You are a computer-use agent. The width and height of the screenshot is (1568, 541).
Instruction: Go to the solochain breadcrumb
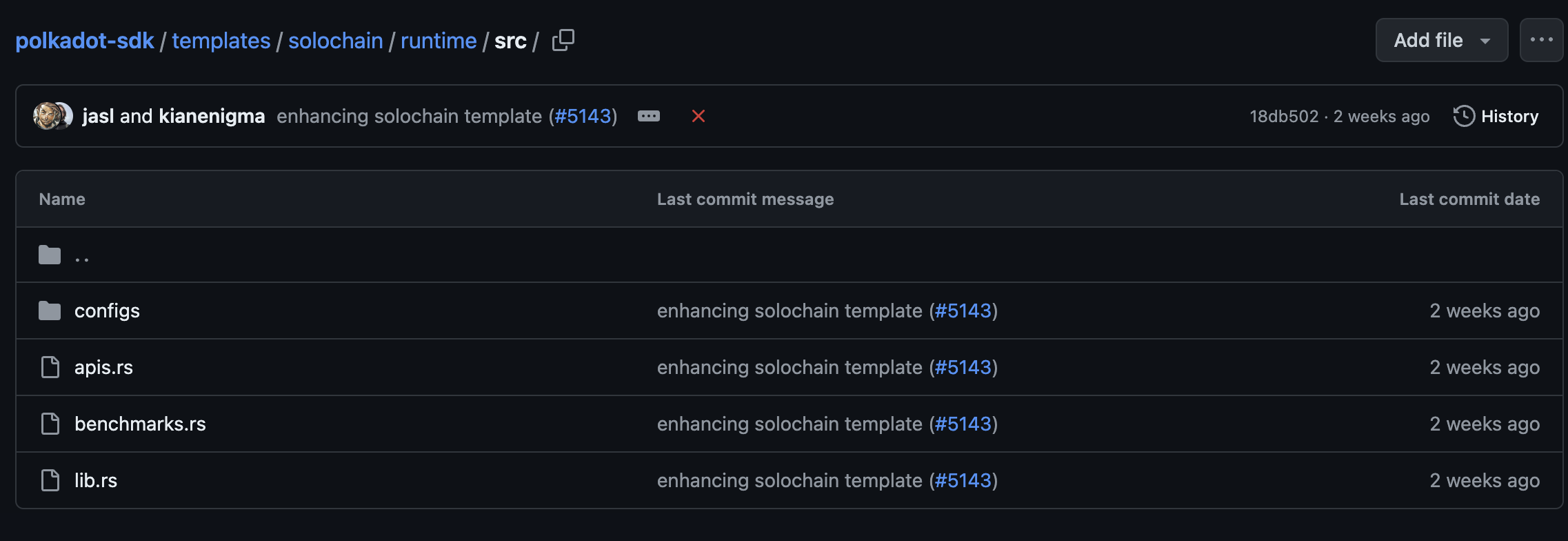coord(336,41)
